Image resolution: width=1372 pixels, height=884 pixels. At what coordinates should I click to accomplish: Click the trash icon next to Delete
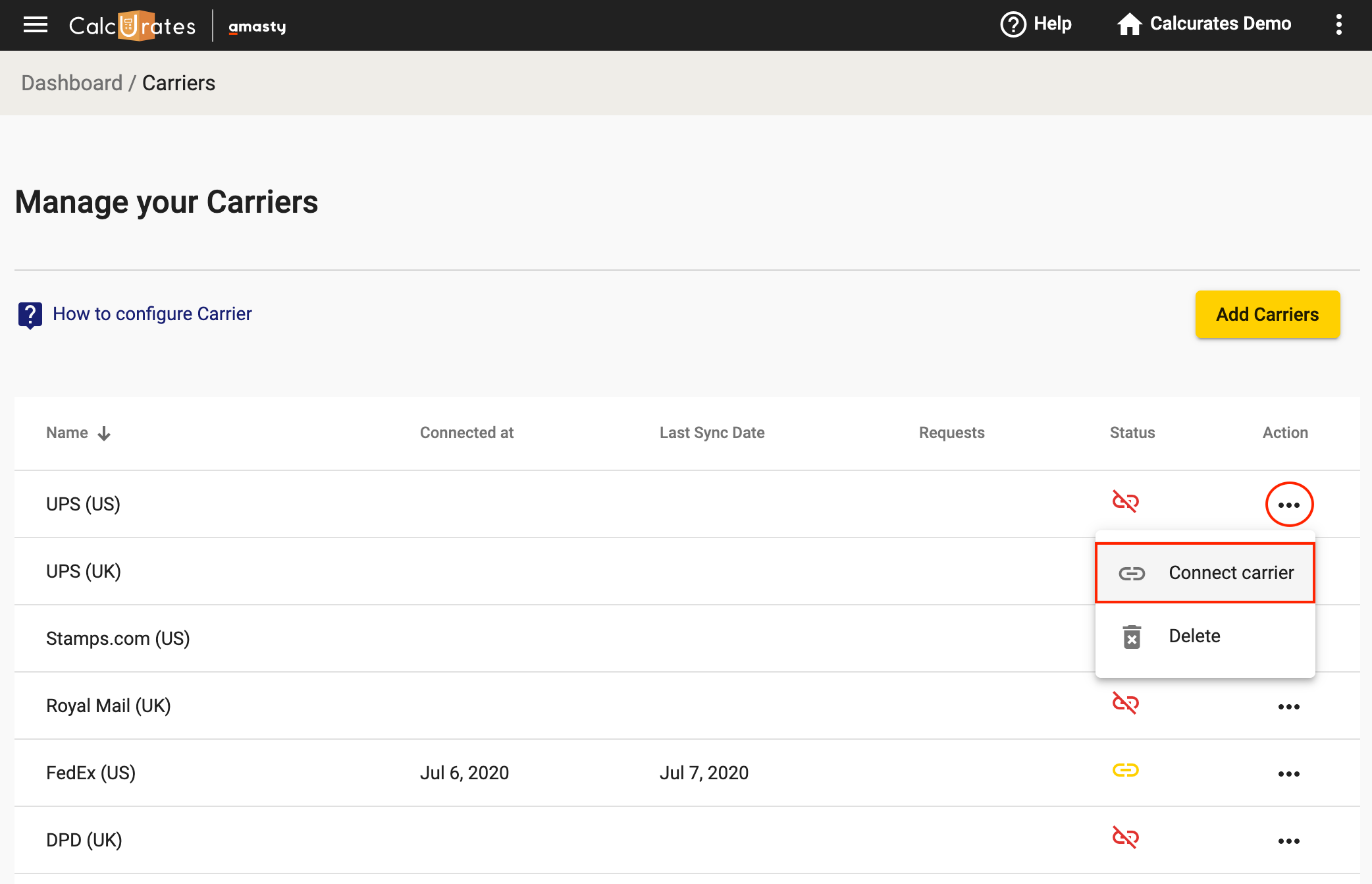click(1132, 637)
